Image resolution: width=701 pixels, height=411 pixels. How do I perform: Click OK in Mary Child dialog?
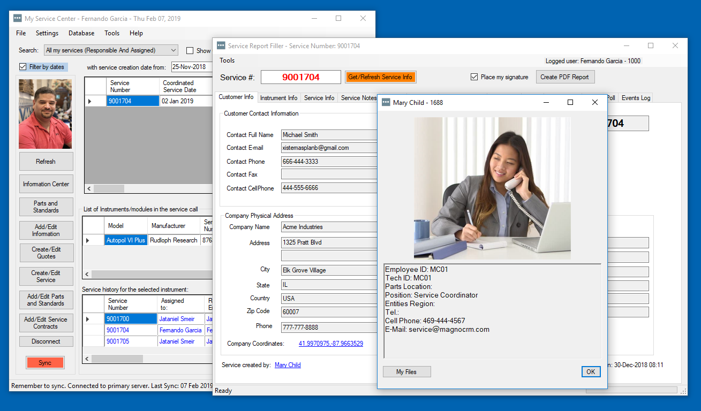(591, 372)
